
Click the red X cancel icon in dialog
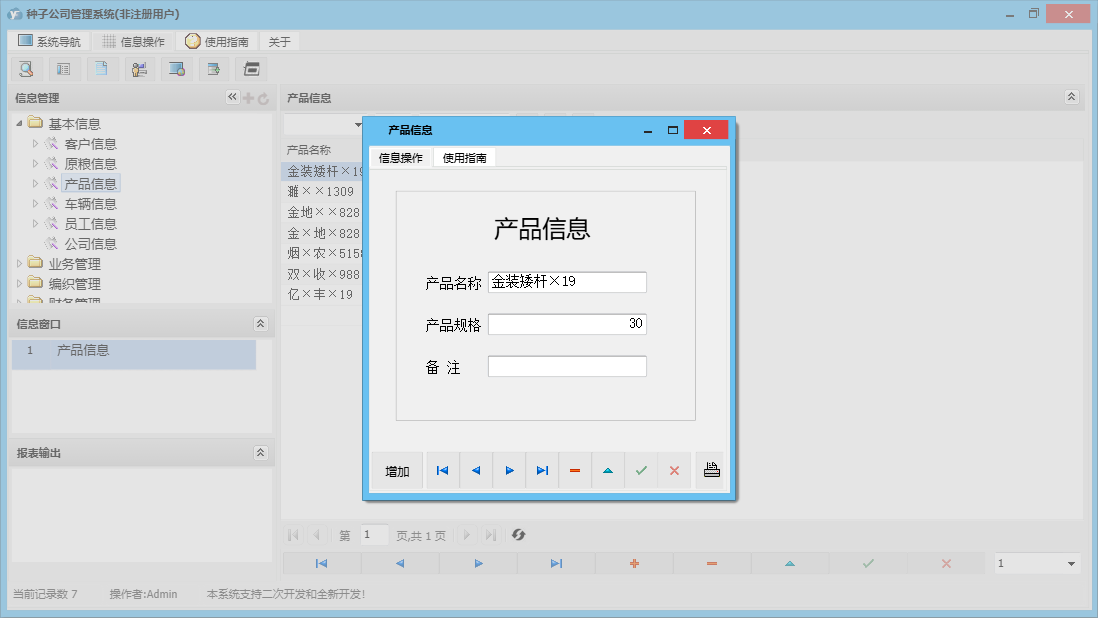674,469
